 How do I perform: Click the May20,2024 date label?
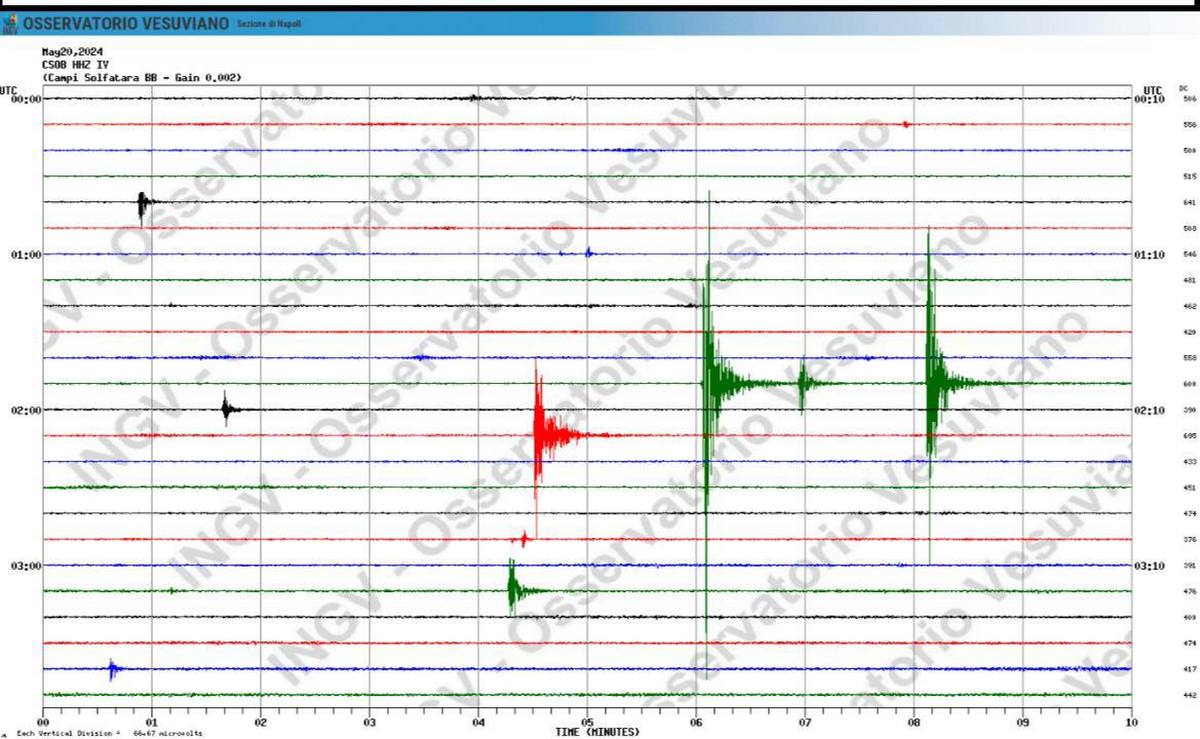click(72, 52)
